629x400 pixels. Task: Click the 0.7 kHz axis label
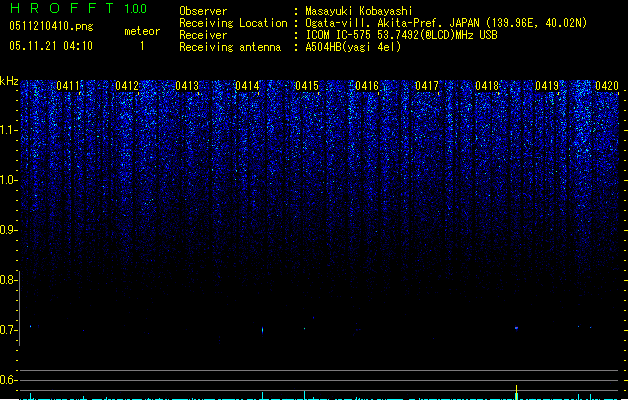tap(8, 330)
